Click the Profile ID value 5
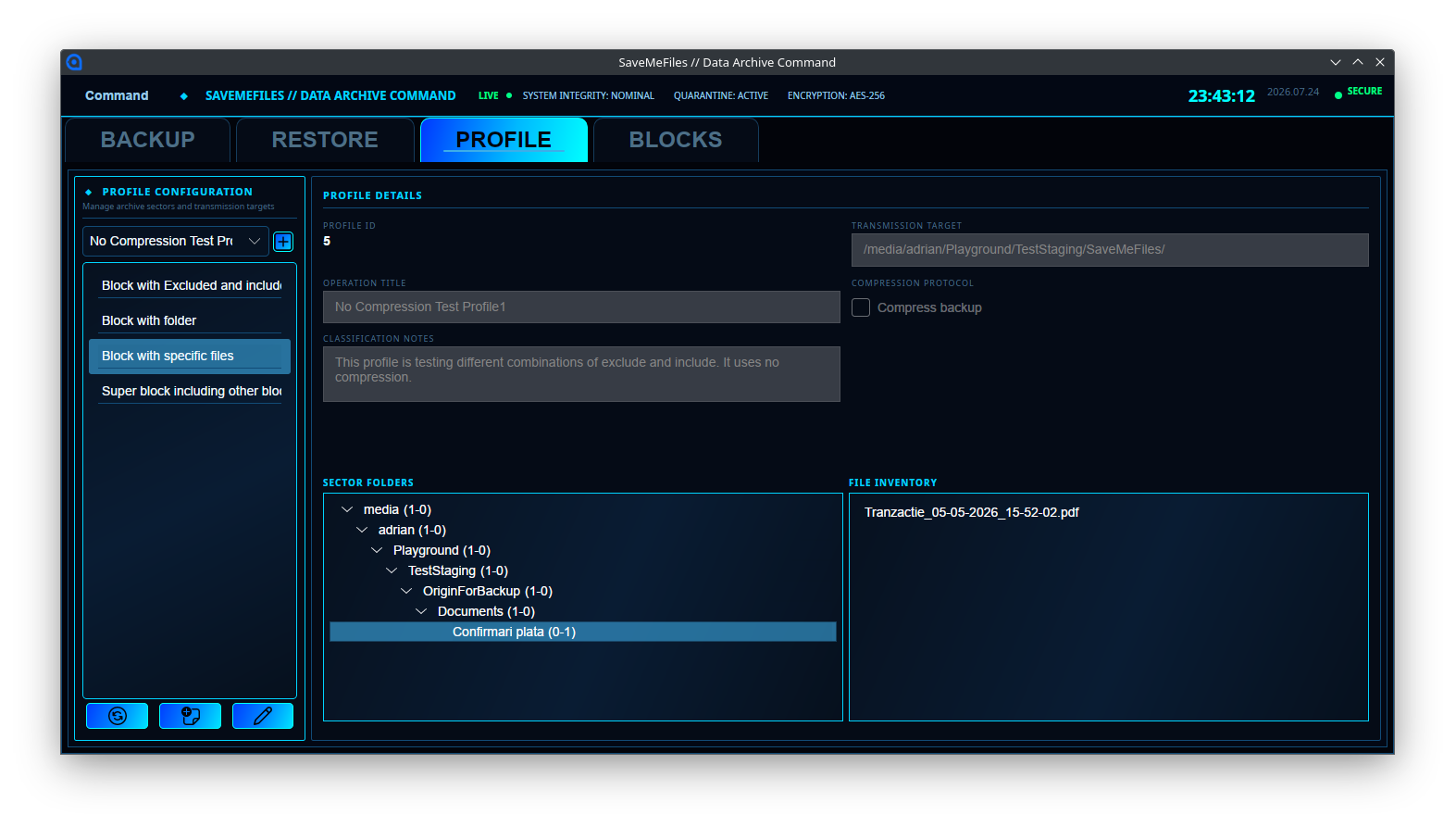The image size is (1456, 827). [327, 241]
